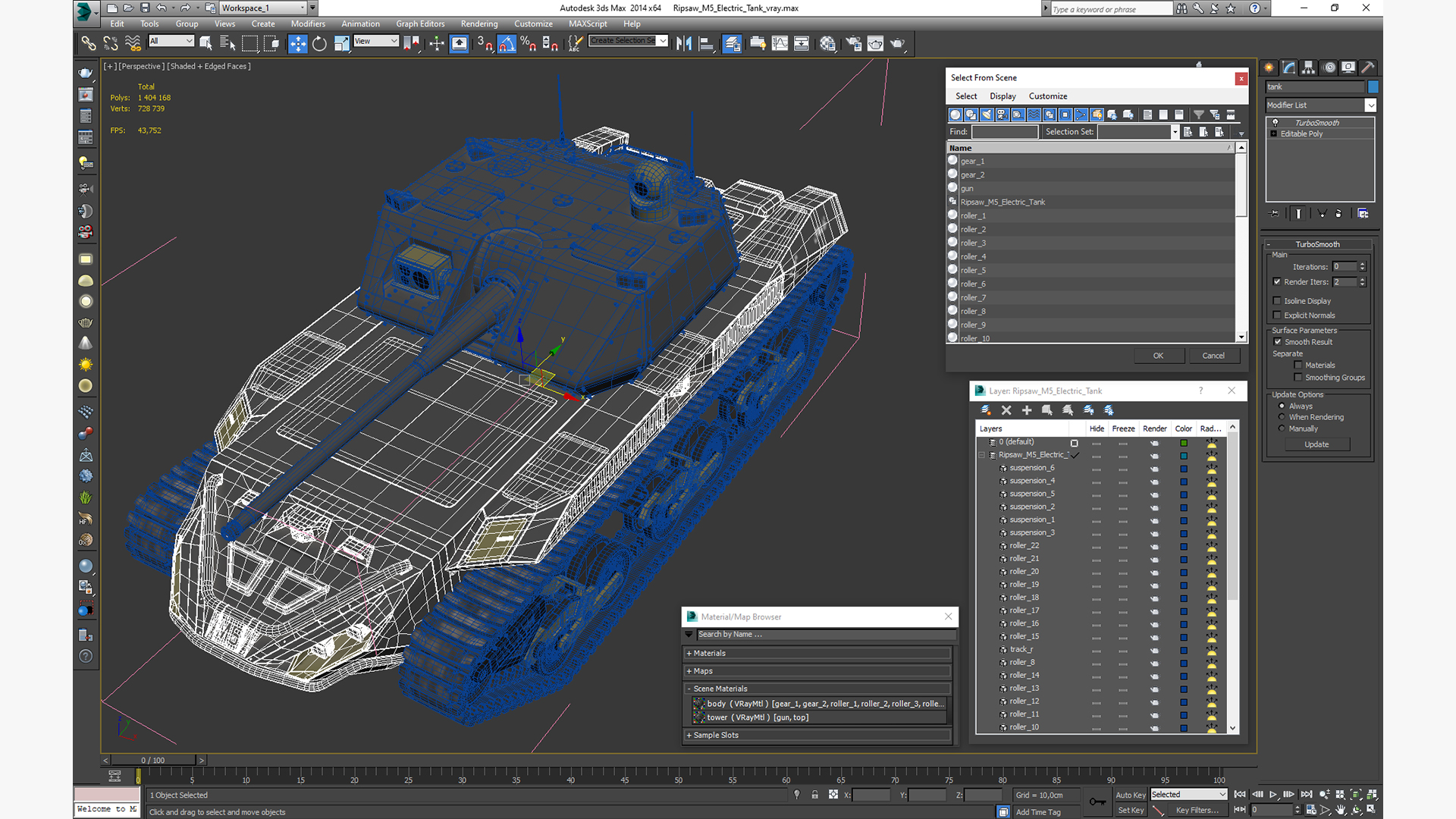Toggle the Angle Snap icon
This screenshot has width=1456, height=819.
point(507,44)
